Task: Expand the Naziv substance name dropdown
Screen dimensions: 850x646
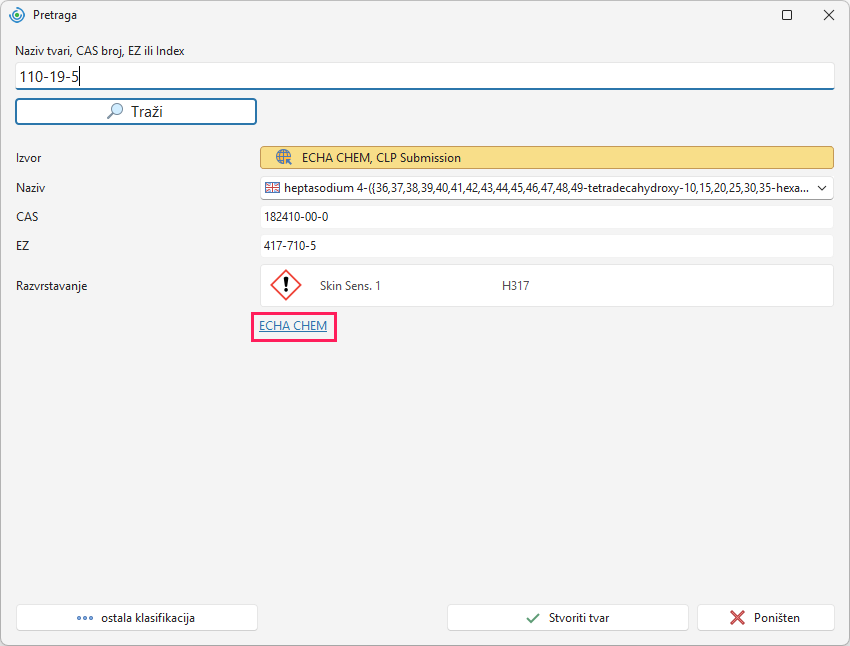Action: [822, 188]
